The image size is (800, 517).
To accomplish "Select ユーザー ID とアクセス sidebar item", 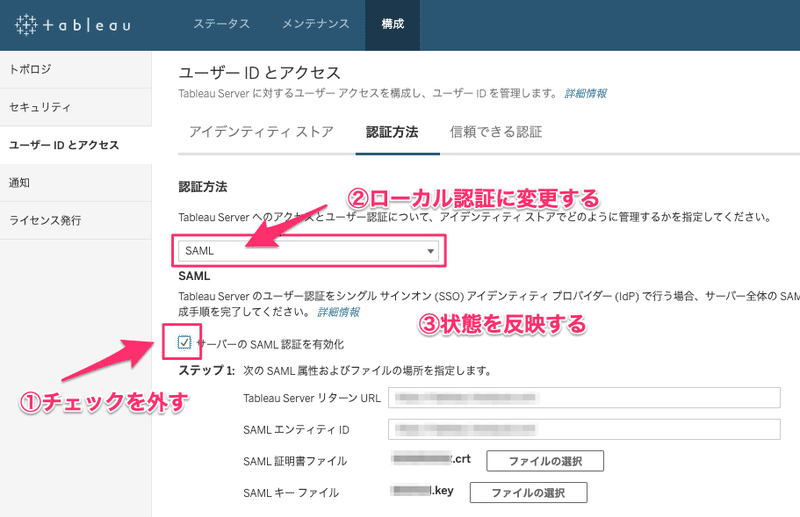I will (x=76, y=145).
